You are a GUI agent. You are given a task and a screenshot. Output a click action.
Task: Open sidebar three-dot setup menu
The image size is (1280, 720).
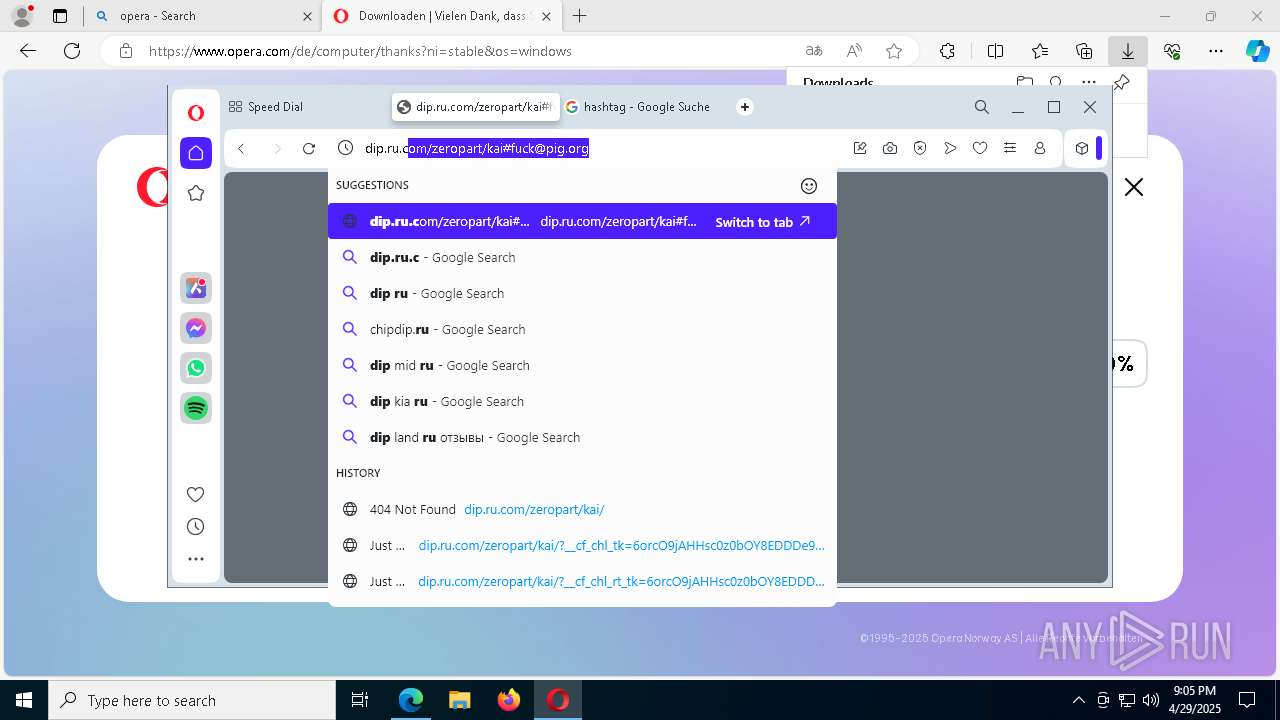196,559
